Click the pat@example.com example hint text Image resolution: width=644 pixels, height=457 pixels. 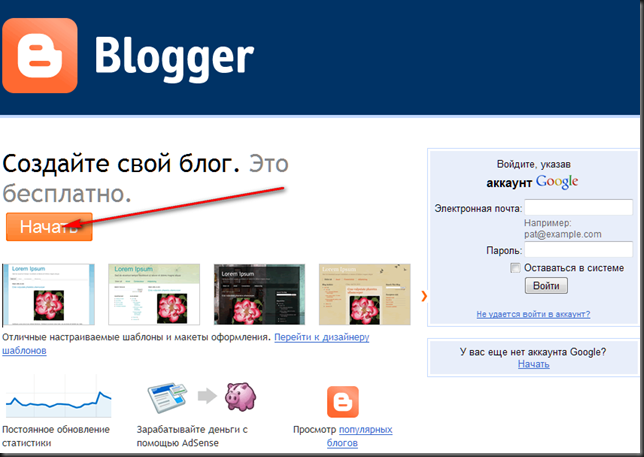point(563,234)
